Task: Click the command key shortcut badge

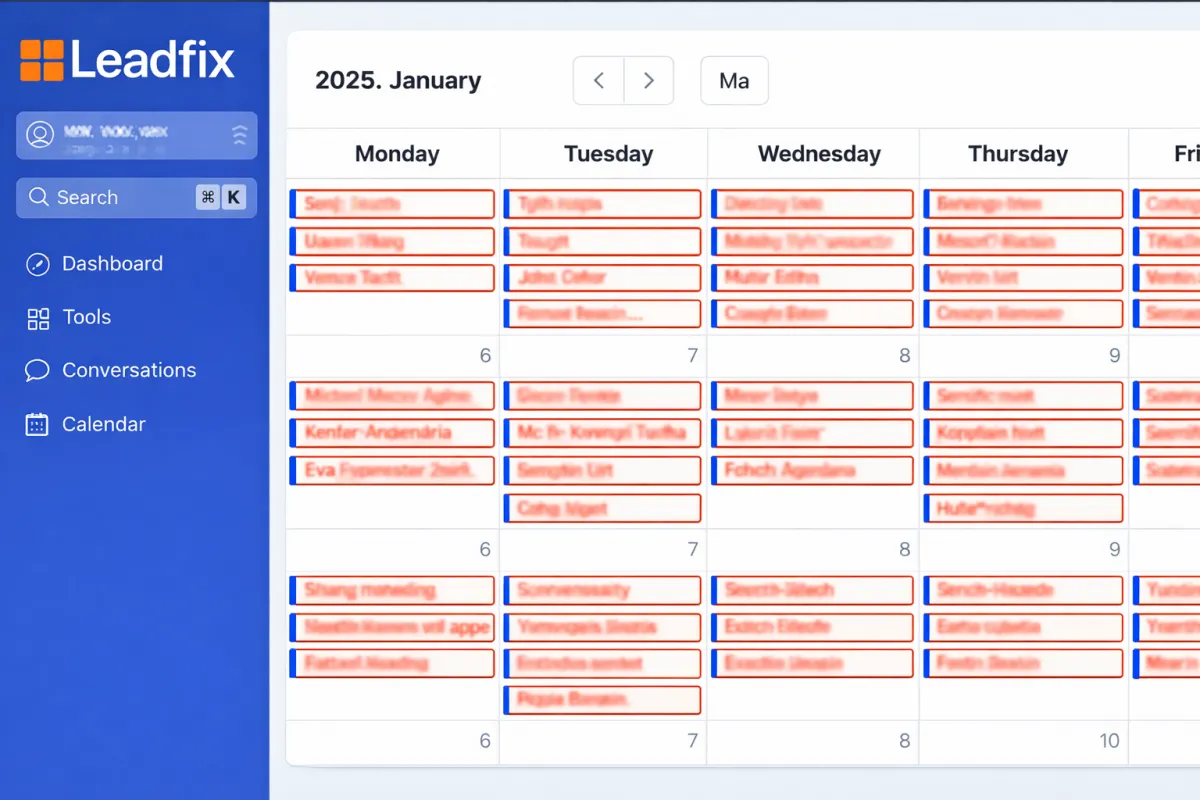Action: pyautogui.click(x=207, y=197)
